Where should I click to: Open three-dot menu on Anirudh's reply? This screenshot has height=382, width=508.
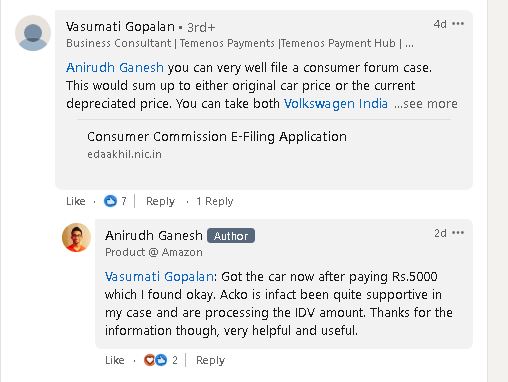pyautogui.click(x=458, y=233)
